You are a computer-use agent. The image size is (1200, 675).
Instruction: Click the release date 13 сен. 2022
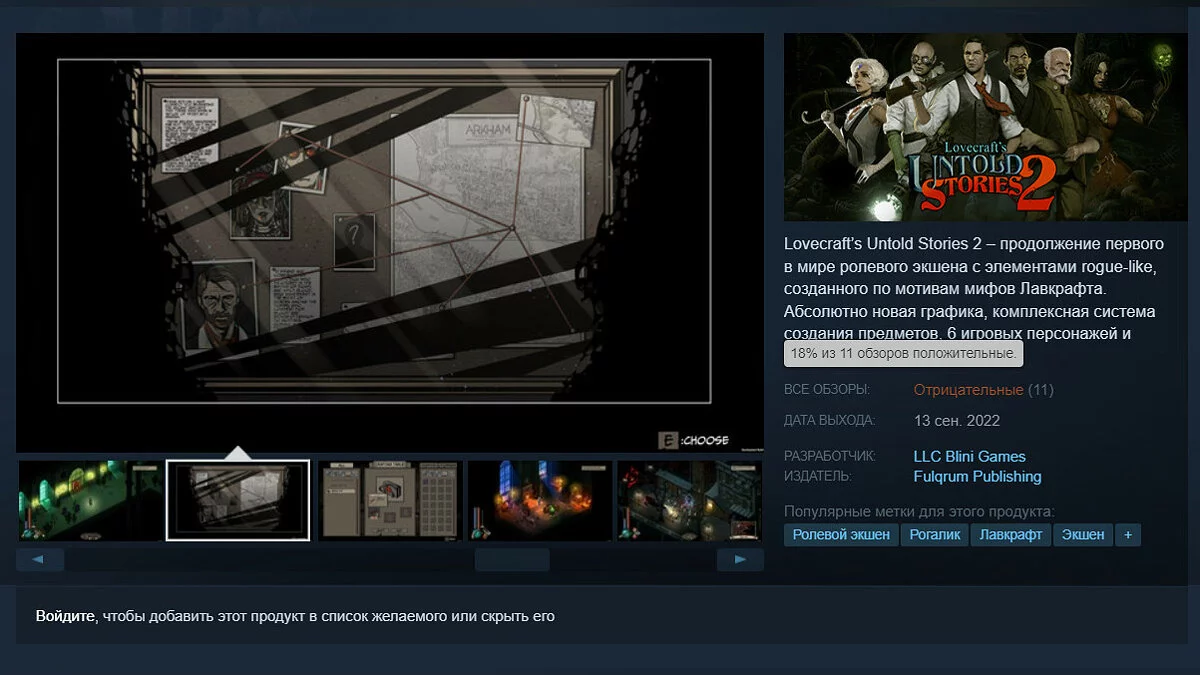pyautogui.click(x=957, y=421)
